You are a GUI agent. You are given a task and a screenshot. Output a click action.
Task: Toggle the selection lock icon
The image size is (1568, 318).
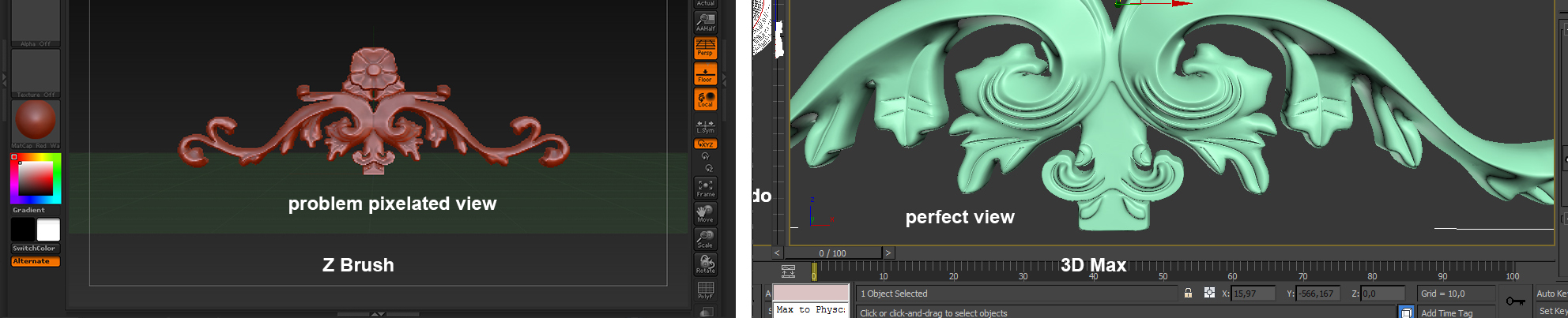click(x=1188, y=293)
